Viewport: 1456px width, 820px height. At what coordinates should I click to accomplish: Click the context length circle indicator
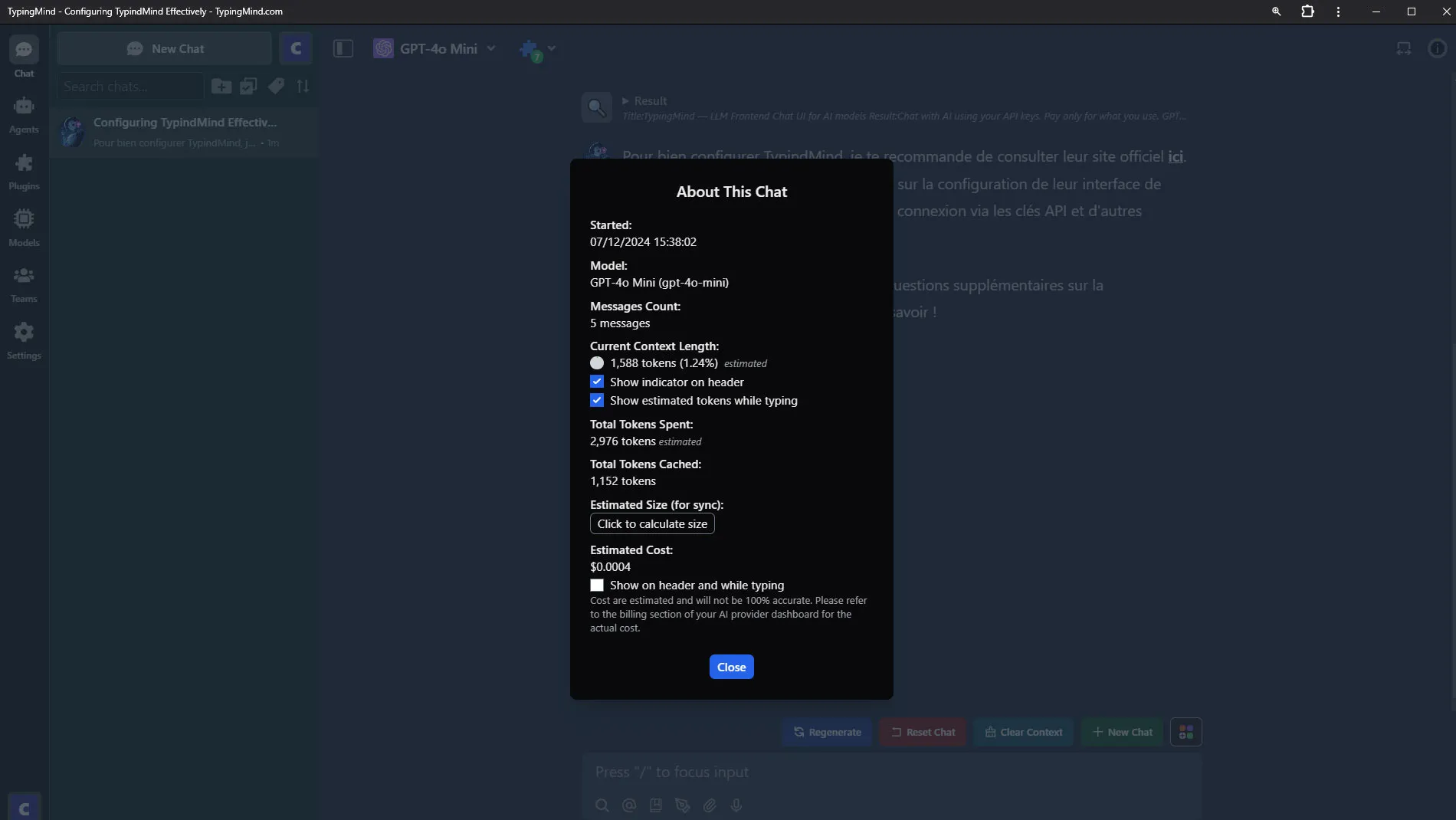[x=597, y=363]
